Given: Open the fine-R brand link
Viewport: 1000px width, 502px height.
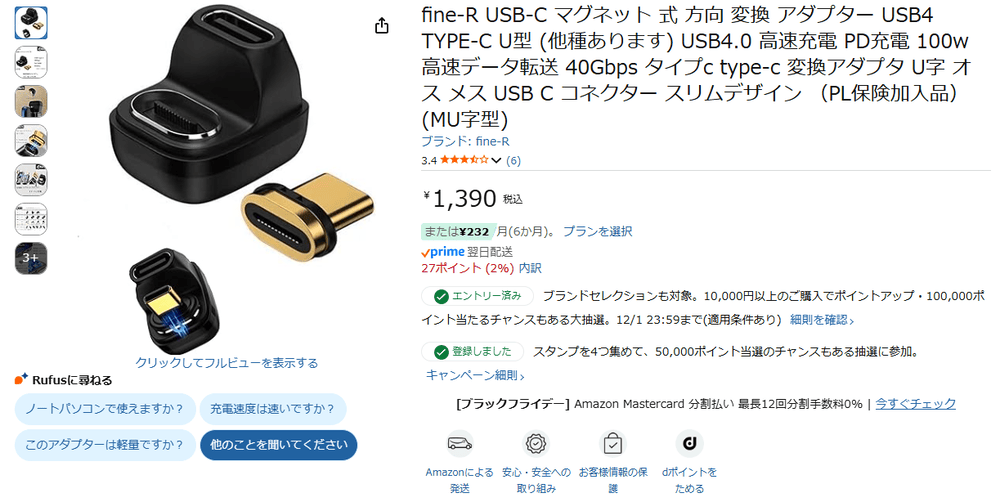Looking at the screenshot, I should point(465,142).
